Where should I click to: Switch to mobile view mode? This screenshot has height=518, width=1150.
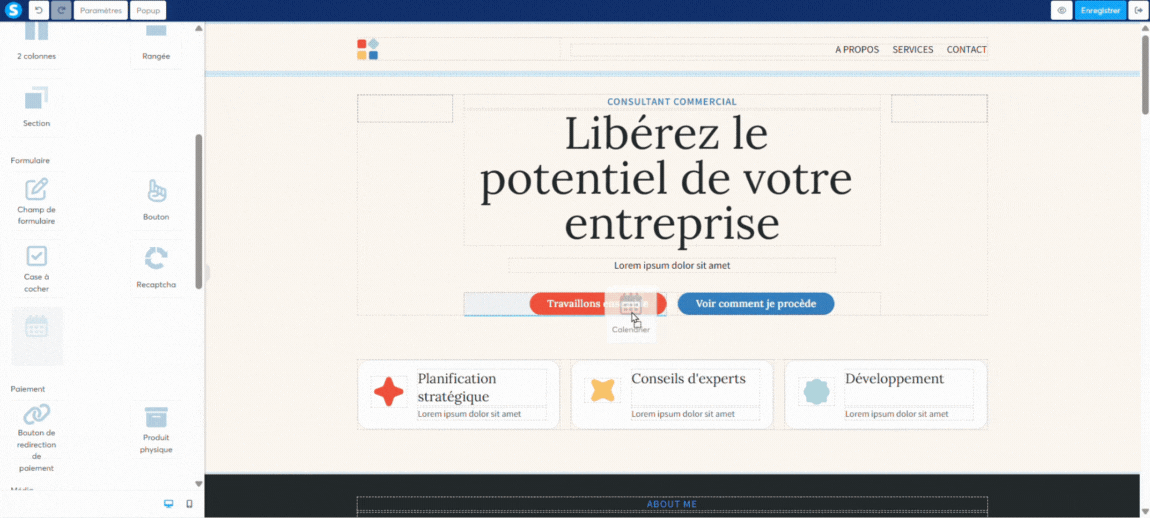click(189, 504)
